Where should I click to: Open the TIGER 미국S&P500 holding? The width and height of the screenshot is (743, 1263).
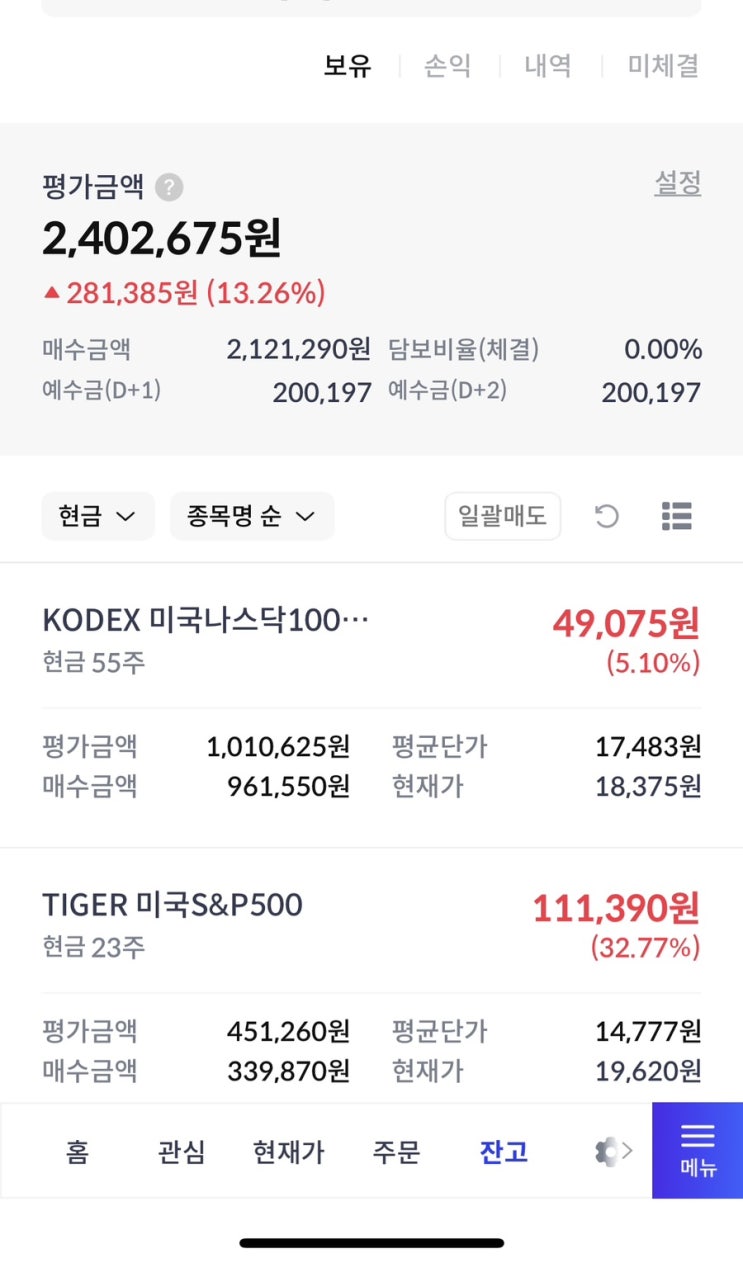172,905
